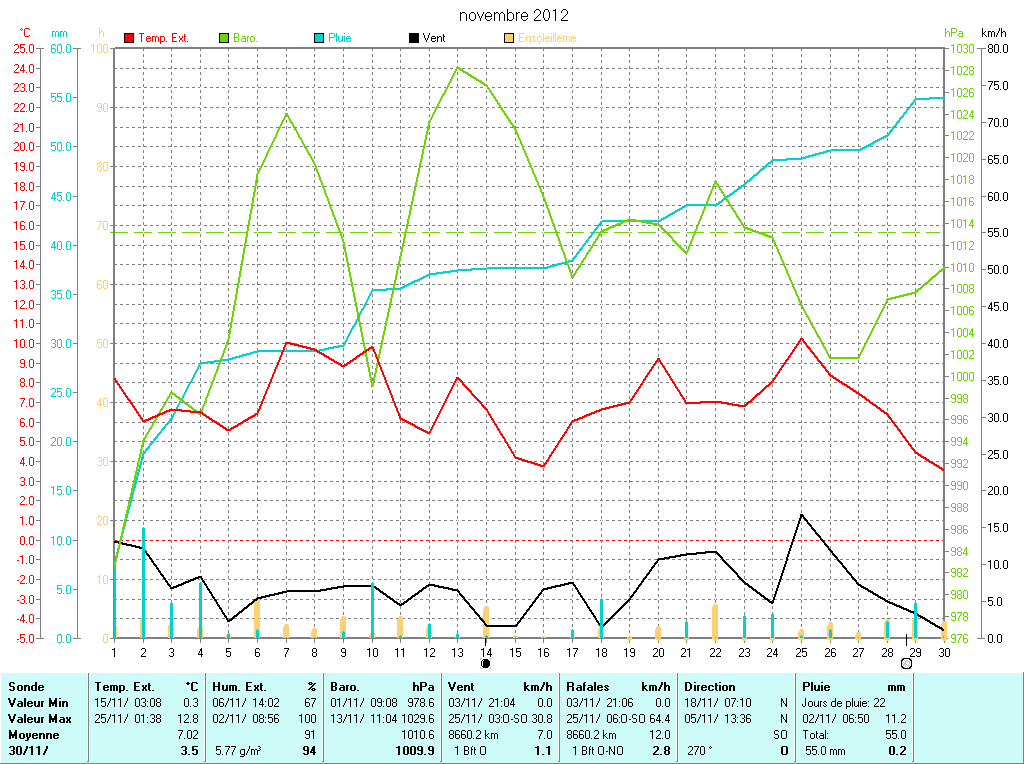Click the hPa axis unit label

coord(955,33)
